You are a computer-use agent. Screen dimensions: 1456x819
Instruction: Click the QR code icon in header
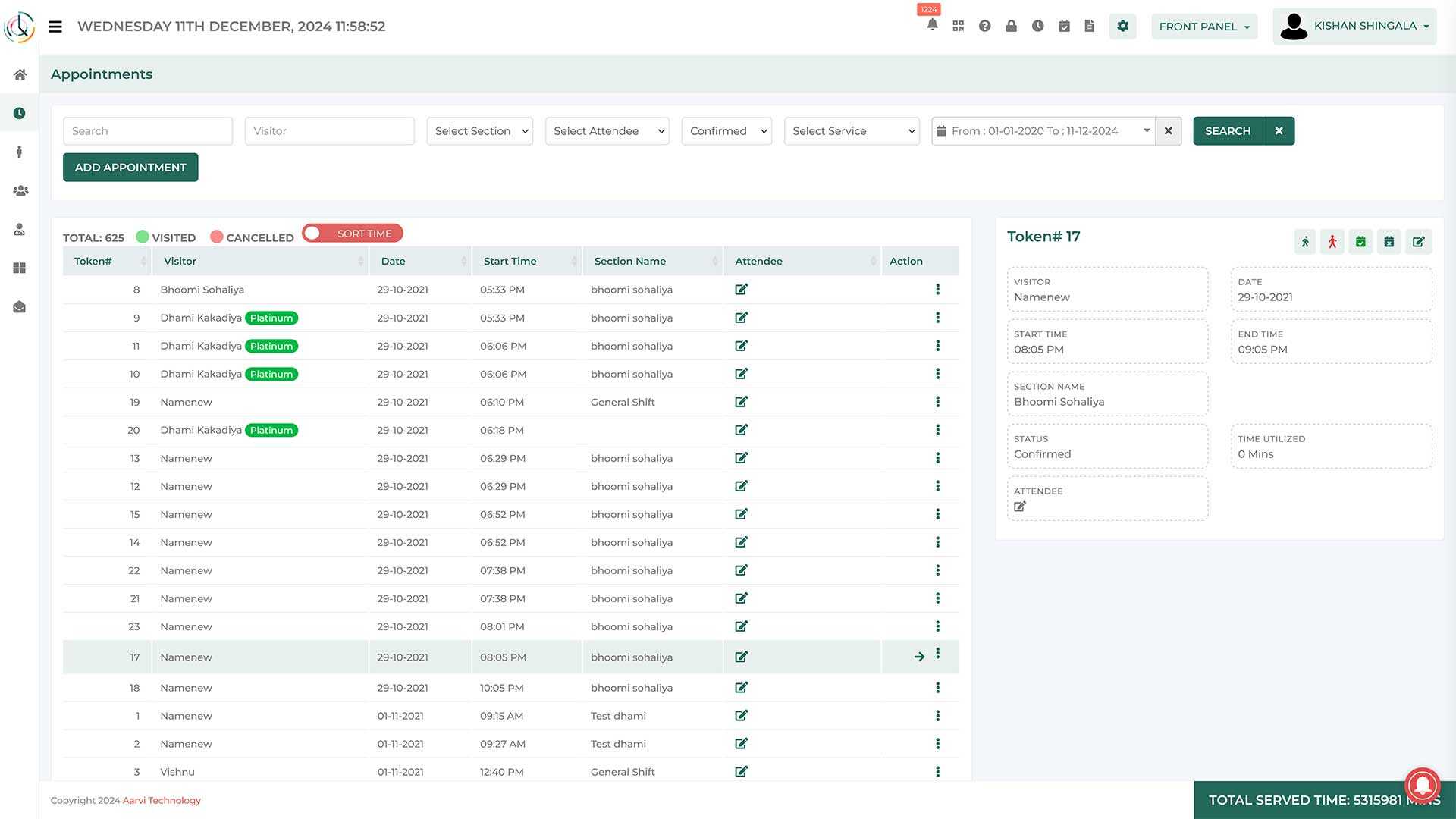point(959,26)
